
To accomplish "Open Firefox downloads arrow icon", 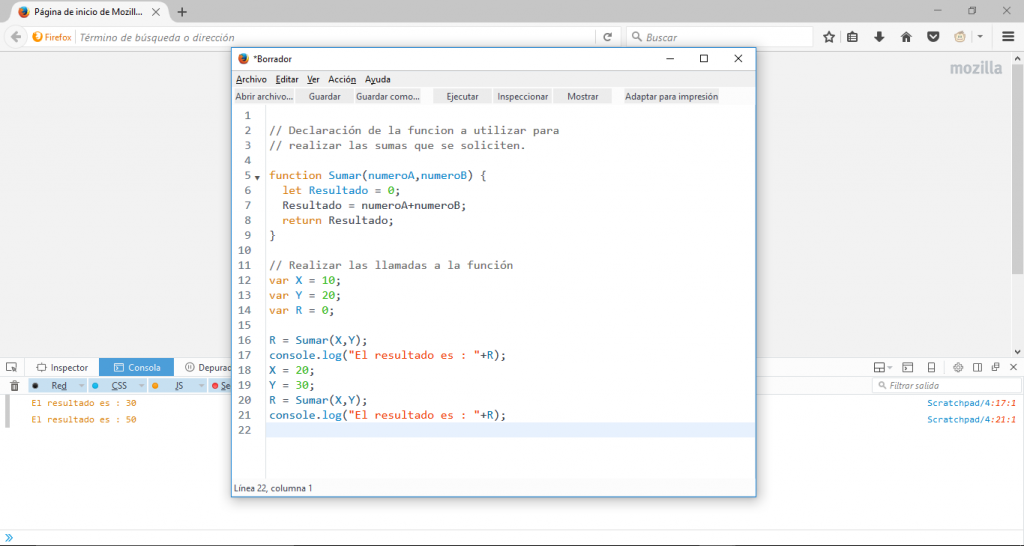I will point(880,37).
